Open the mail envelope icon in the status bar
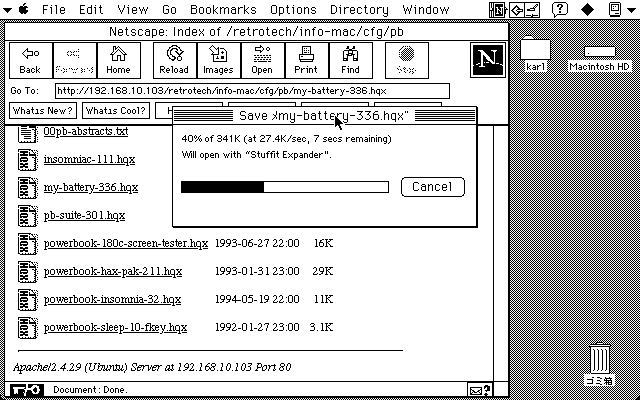 480,390
